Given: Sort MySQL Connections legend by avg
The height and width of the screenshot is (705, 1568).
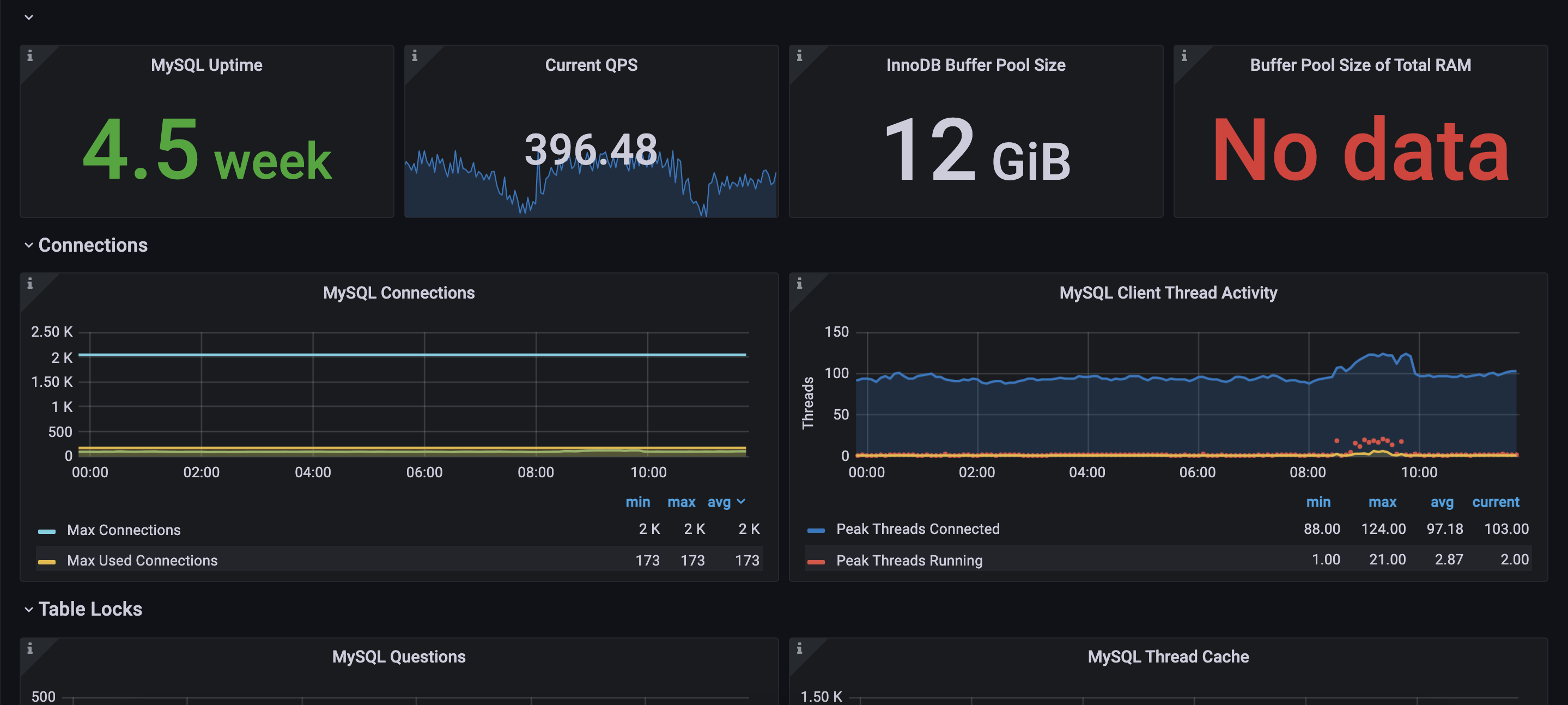Looking at the screenshot, I should coord(719,502).
